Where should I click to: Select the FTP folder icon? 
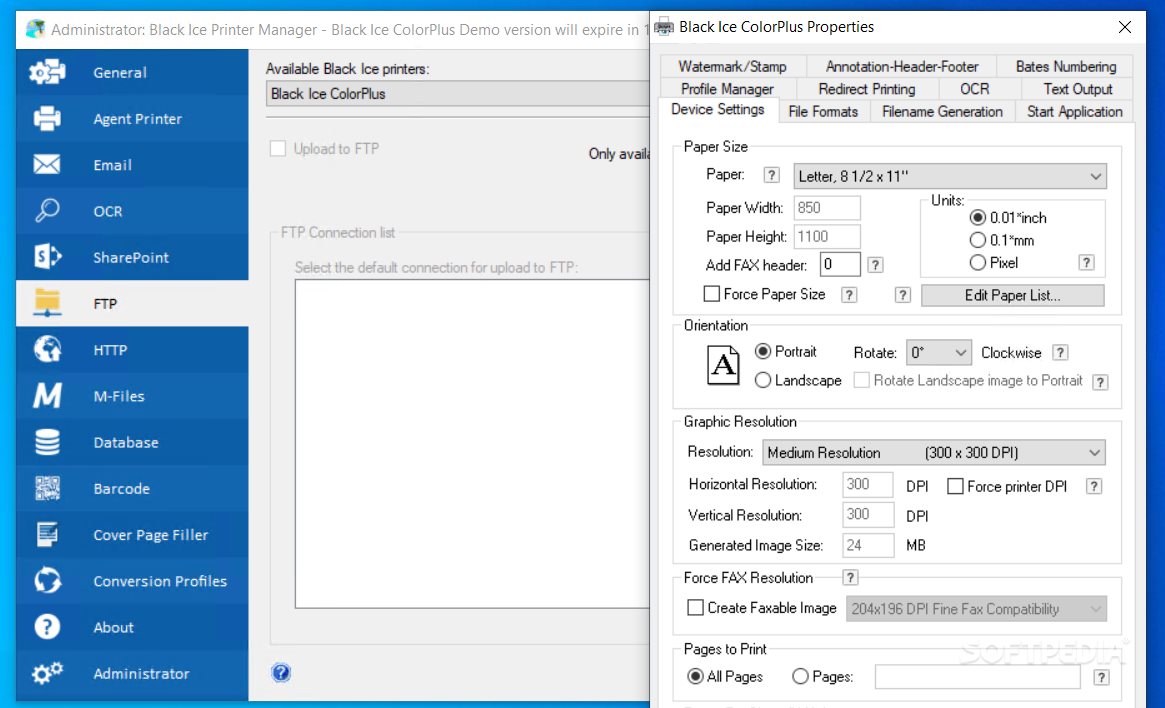click(47, 302)
